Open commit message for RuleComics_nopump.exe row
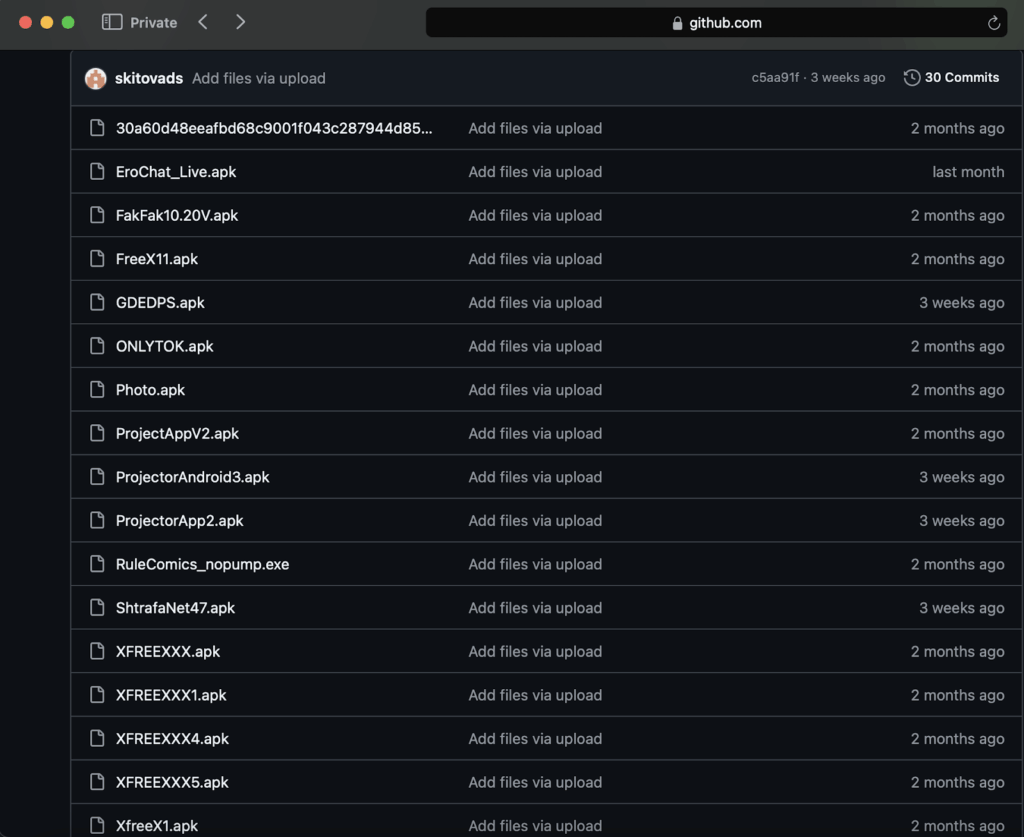Viewport: 1024px width, 837px height. click(535, 564)
